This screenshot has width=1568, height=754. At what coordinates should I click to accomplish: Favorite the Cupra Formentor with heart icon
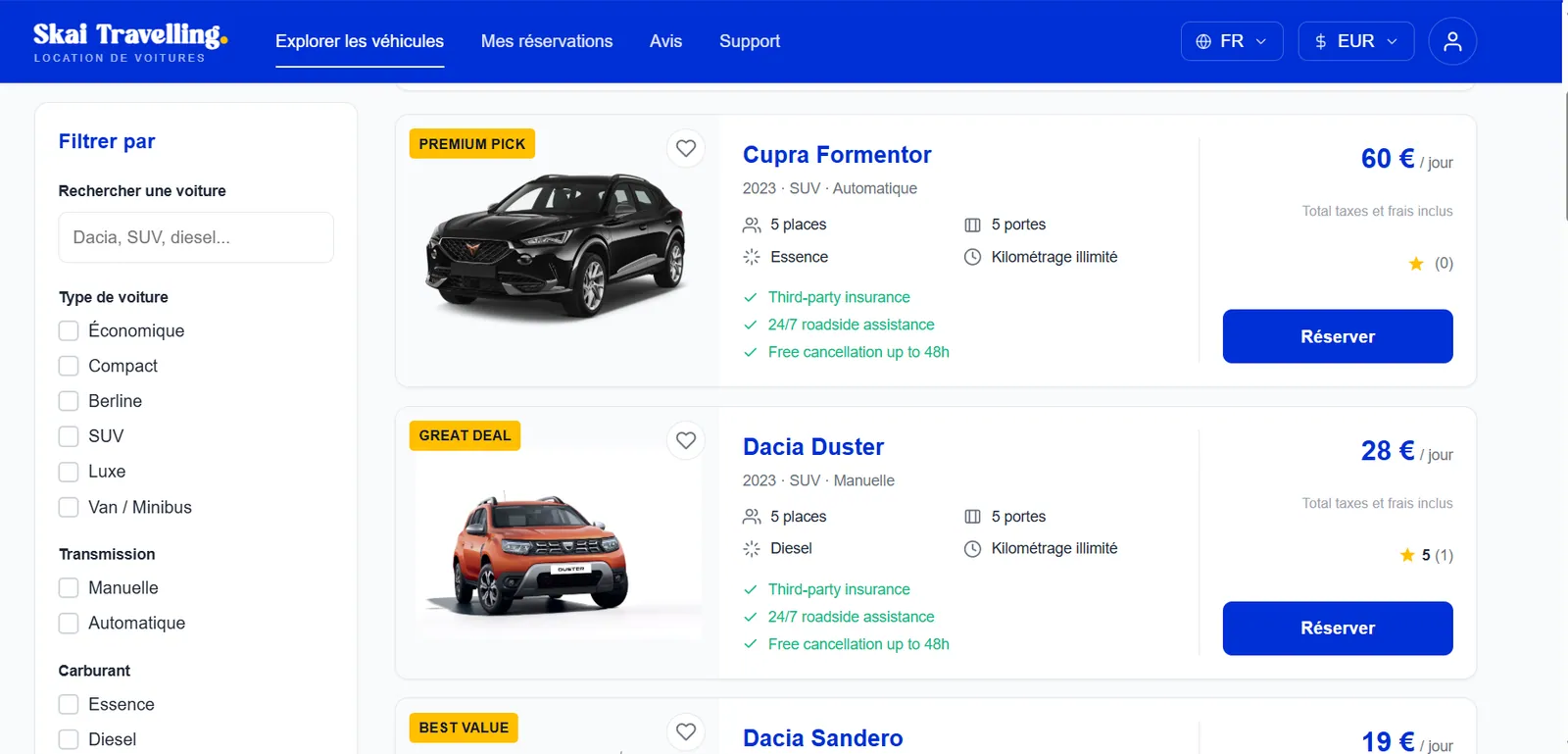[686, 148]
